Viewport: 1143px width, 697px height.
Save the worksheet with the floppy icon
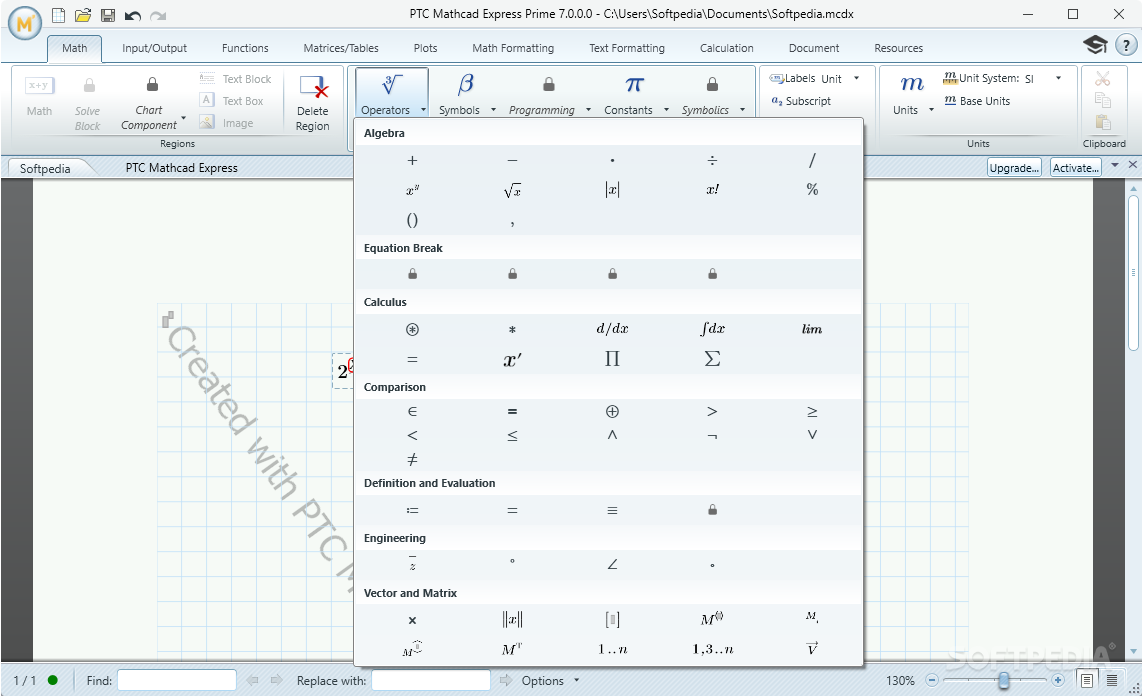[x=108, y=15]
